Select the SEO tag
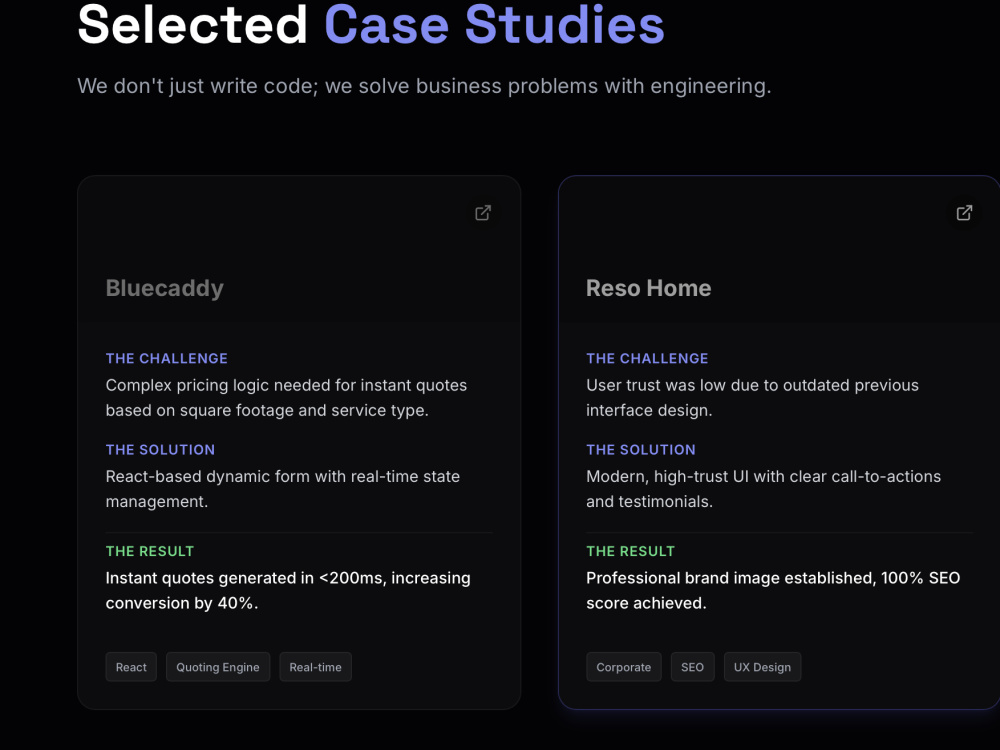This screenshot has width=1000, height=750. pyautogui.click(x=692, y=667)
